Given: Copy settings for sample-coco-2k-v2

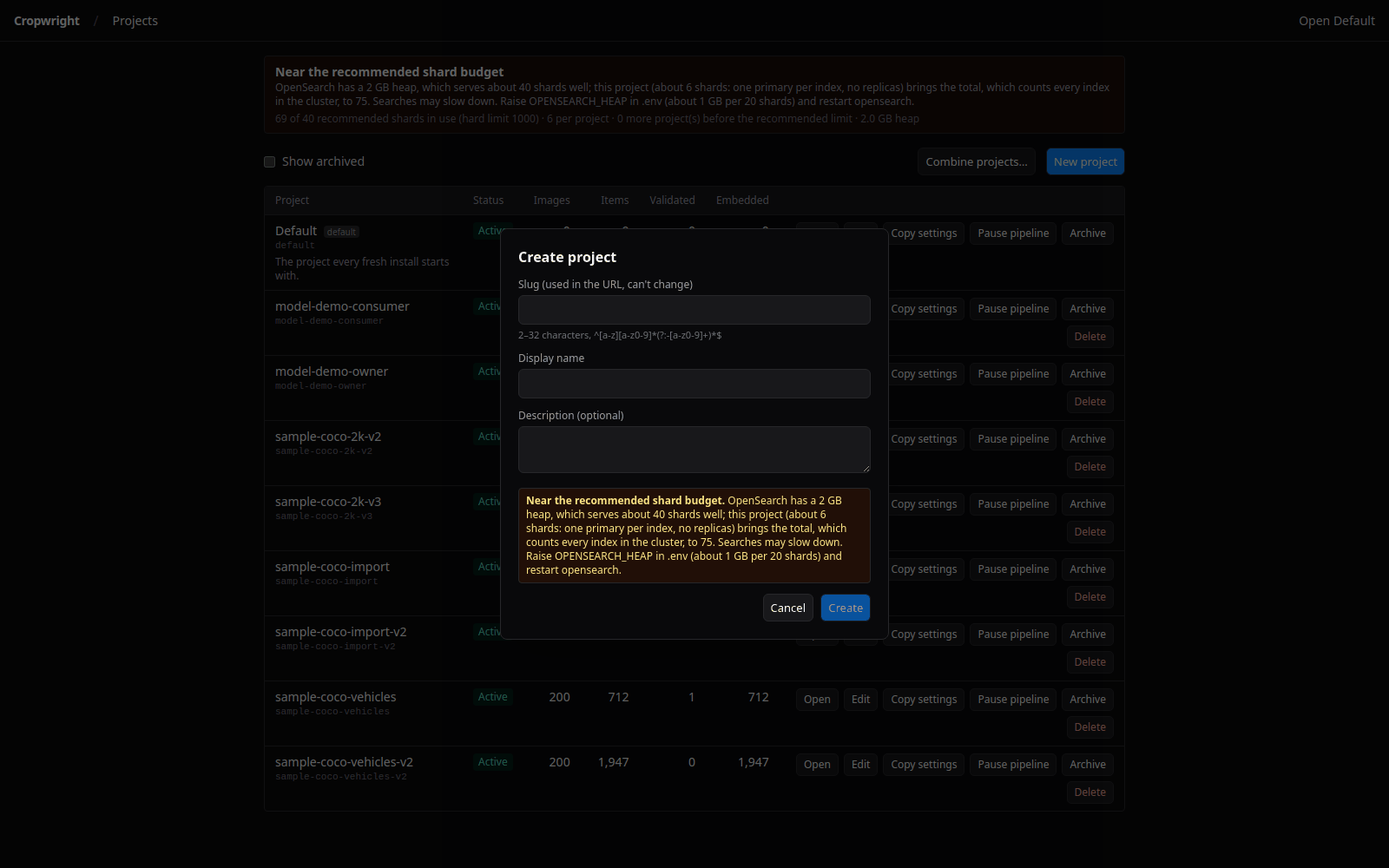Looking at the screenshot, I should click(x=924, y=439).
